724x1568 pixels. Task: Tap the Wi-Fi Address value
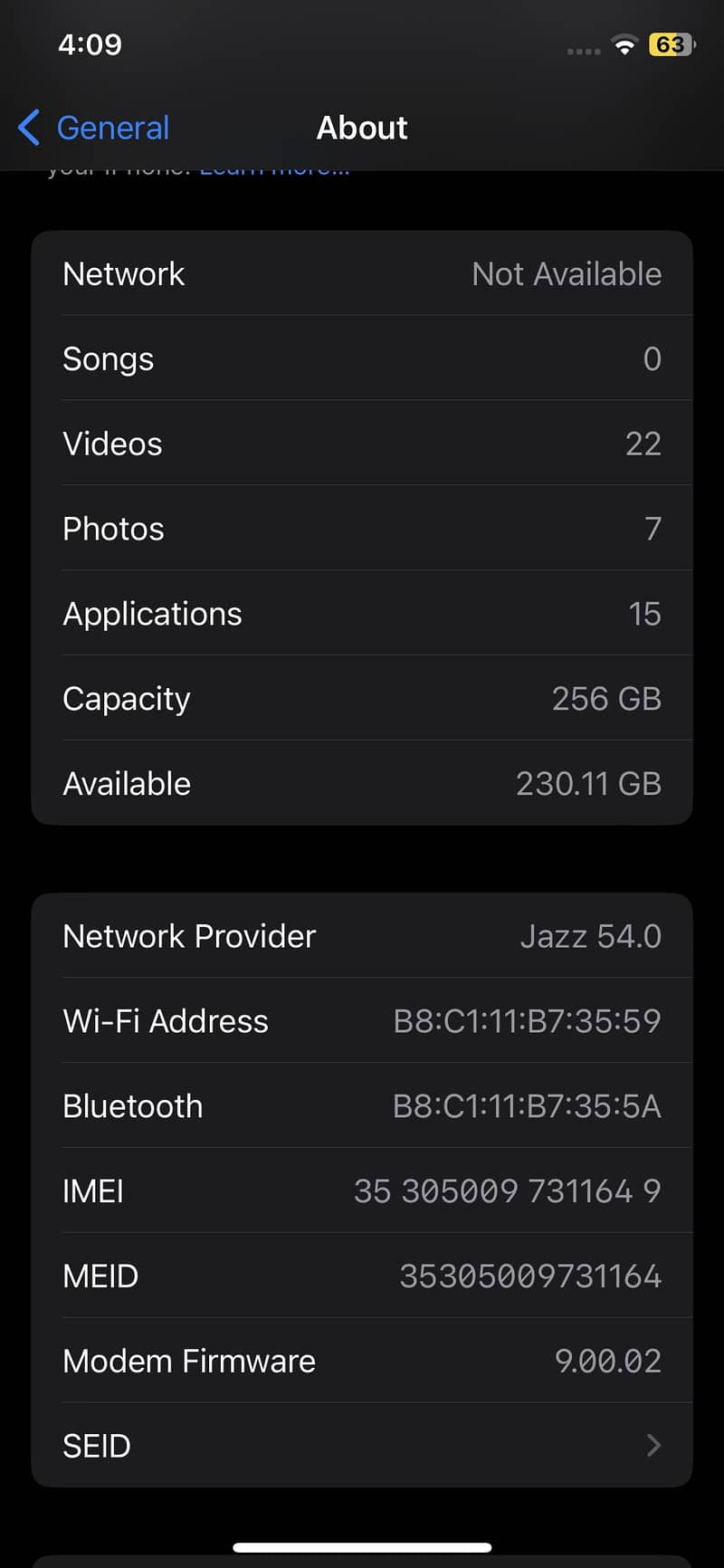527,1021
